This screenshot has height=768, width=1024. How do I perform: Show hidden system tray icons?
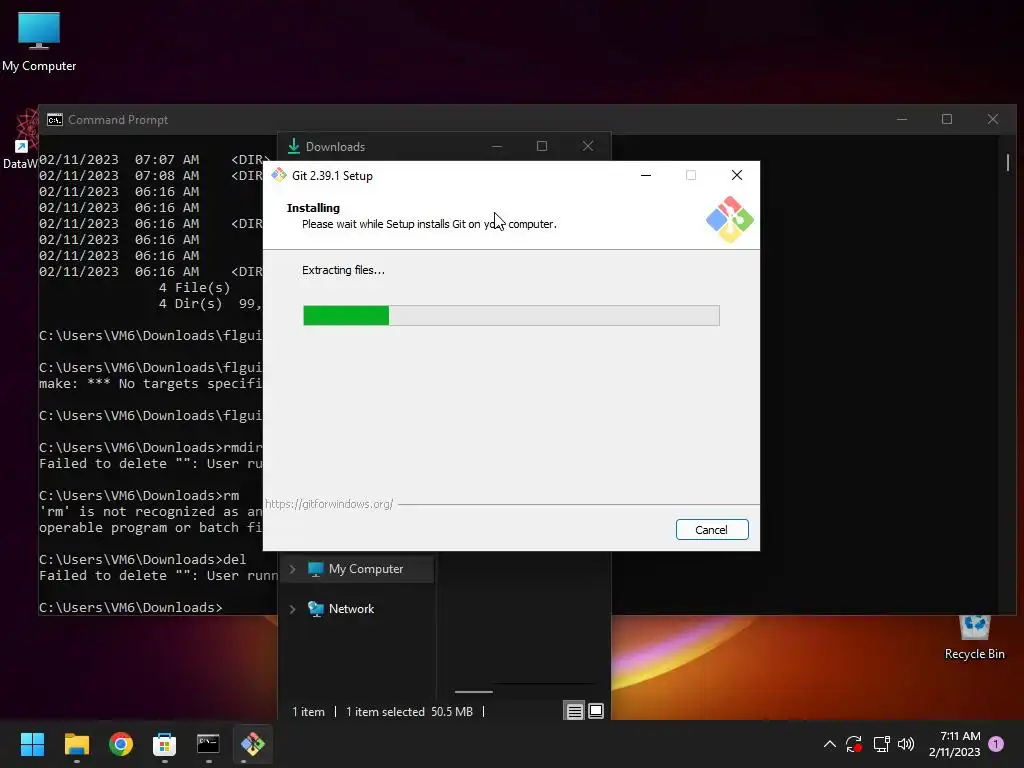tap(829, 744)
